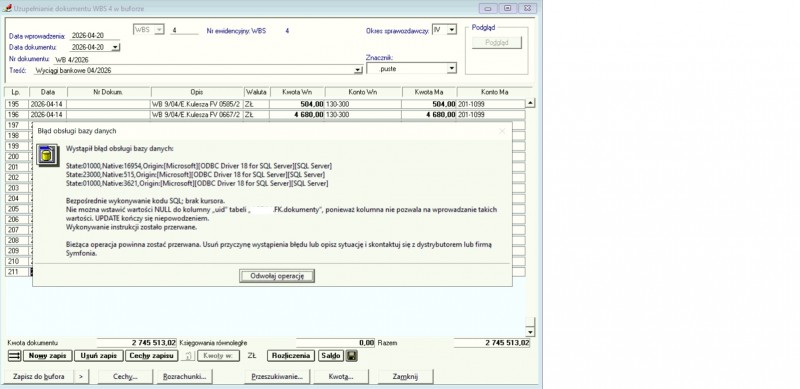Open the Data dokumentu date dropdown
Image resolution: width=800 pixels, height=389 pixels.
115,47
